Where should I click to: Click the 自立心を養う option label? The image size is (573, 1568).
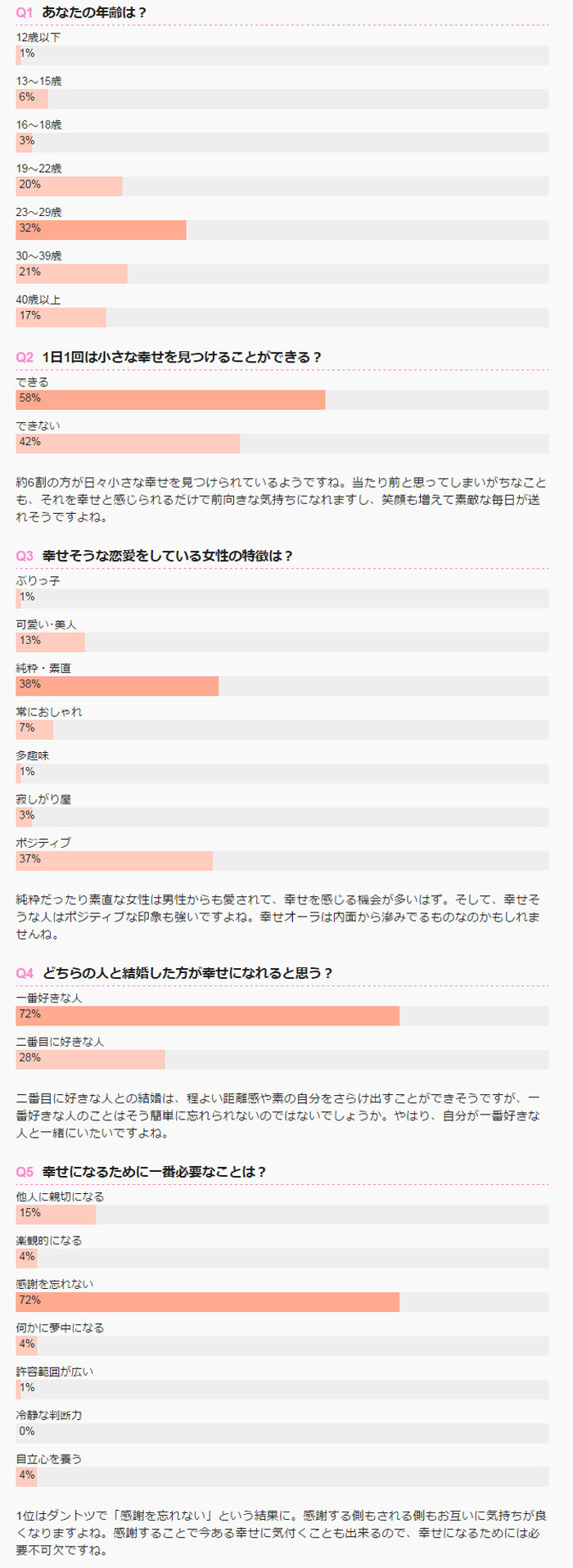pos(49,1458)
